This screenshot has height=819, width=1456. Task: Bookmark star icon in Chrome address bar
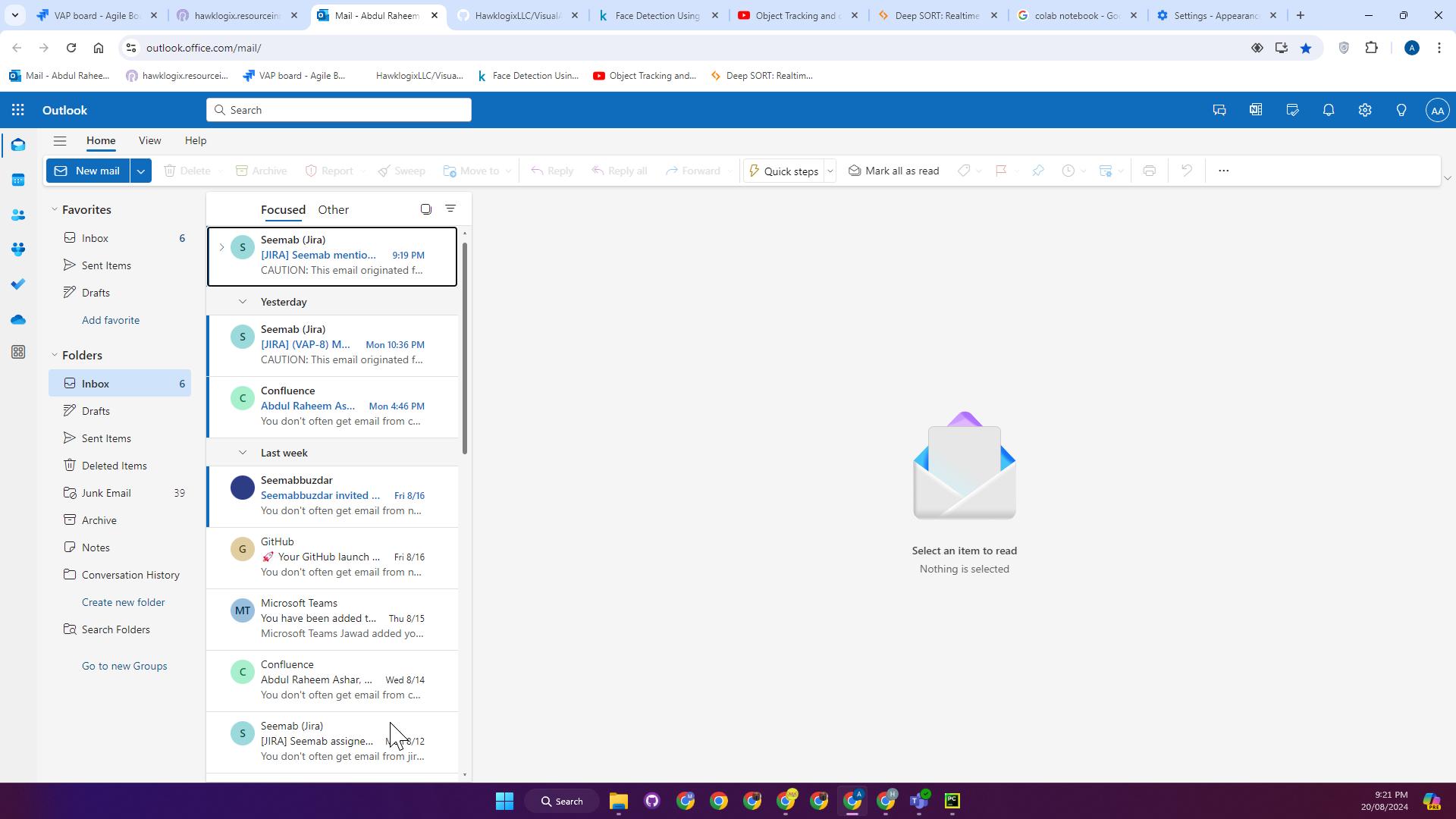coord(1306,48)
